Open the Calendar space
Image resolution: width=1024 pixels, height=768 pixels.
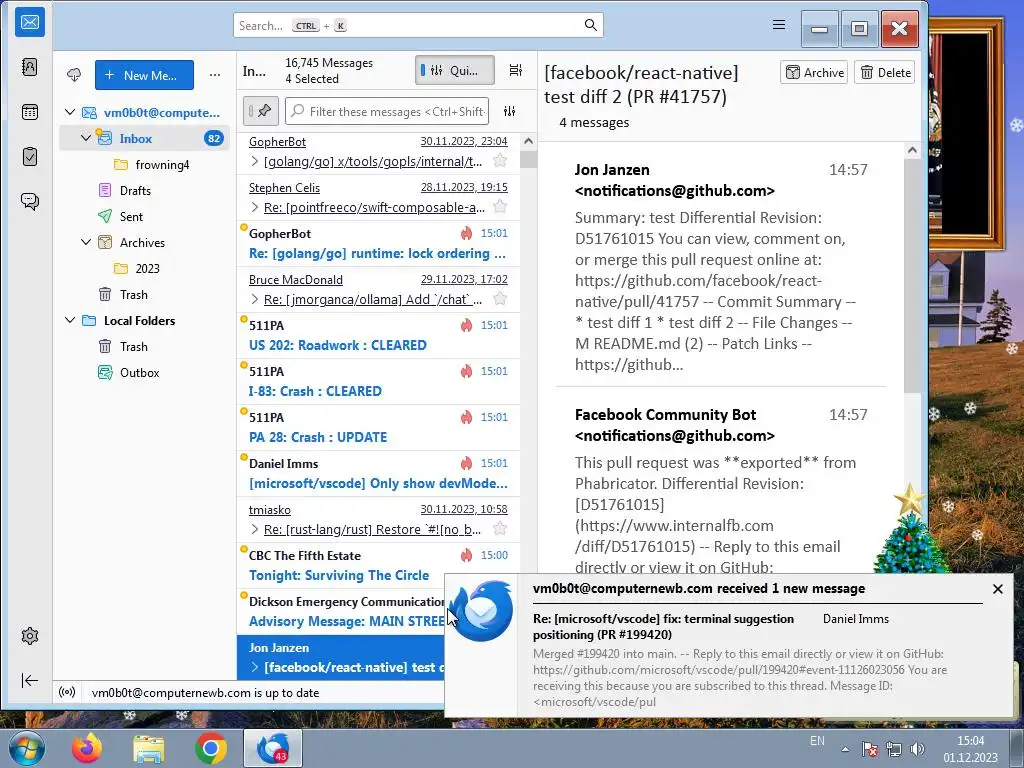30,112
